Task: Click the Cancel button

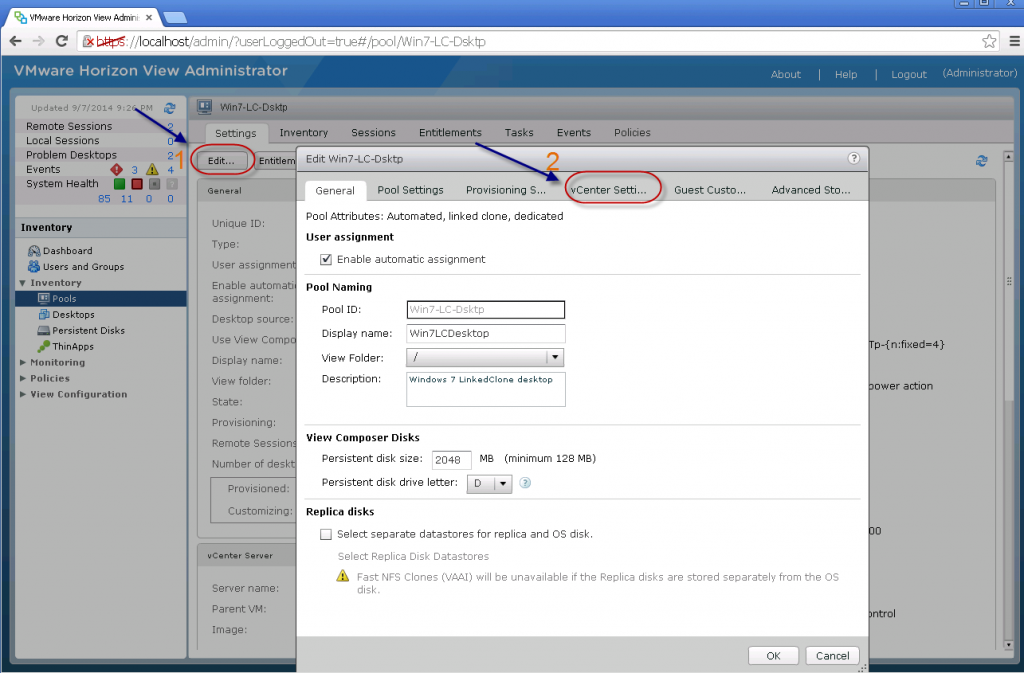Action: pyautogui.click(x=833, y=655)
